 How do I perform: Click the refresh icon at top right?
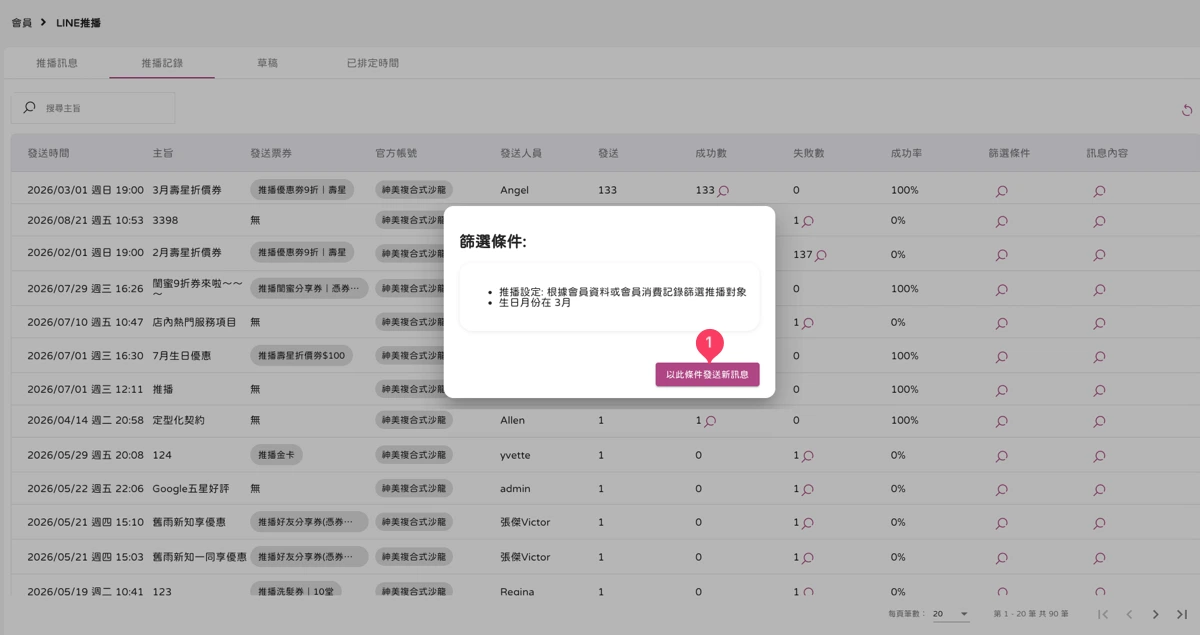(1187, 110)
